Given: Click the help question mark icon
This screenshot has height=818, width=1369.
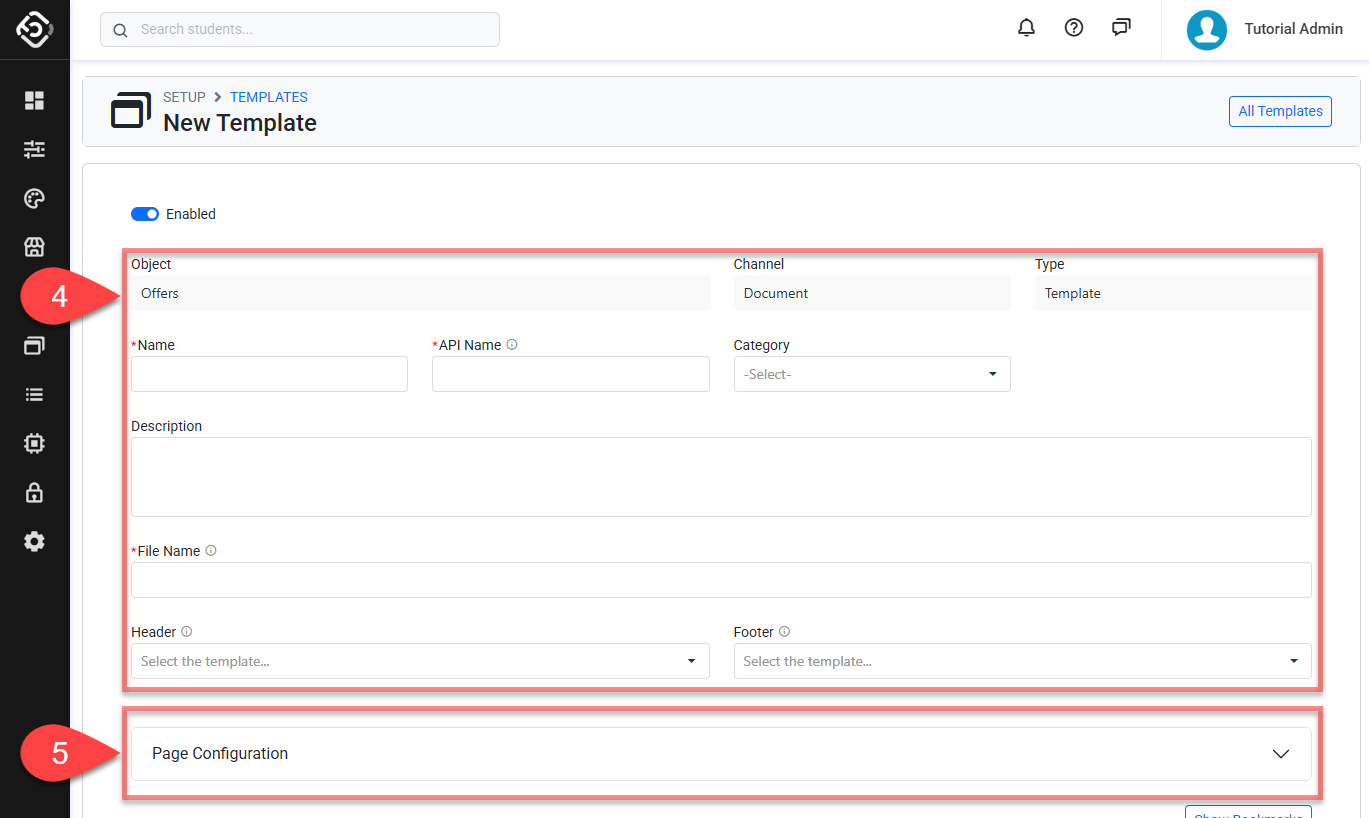Looking at the screenshot, I should click(1074, 28).
